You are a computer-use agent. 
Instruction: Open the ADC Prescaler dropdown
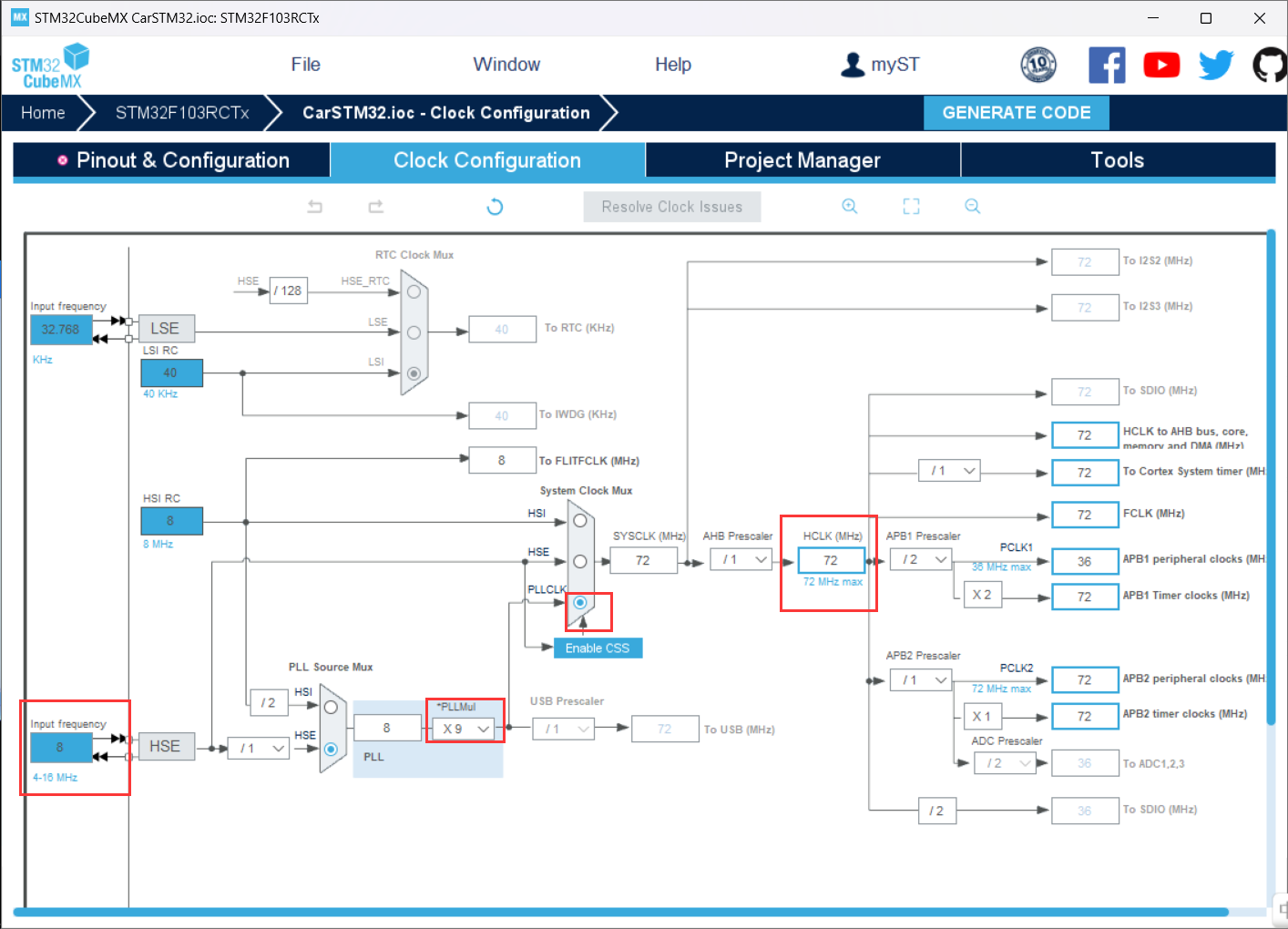pyautogui.click(x=1006, y=763)
